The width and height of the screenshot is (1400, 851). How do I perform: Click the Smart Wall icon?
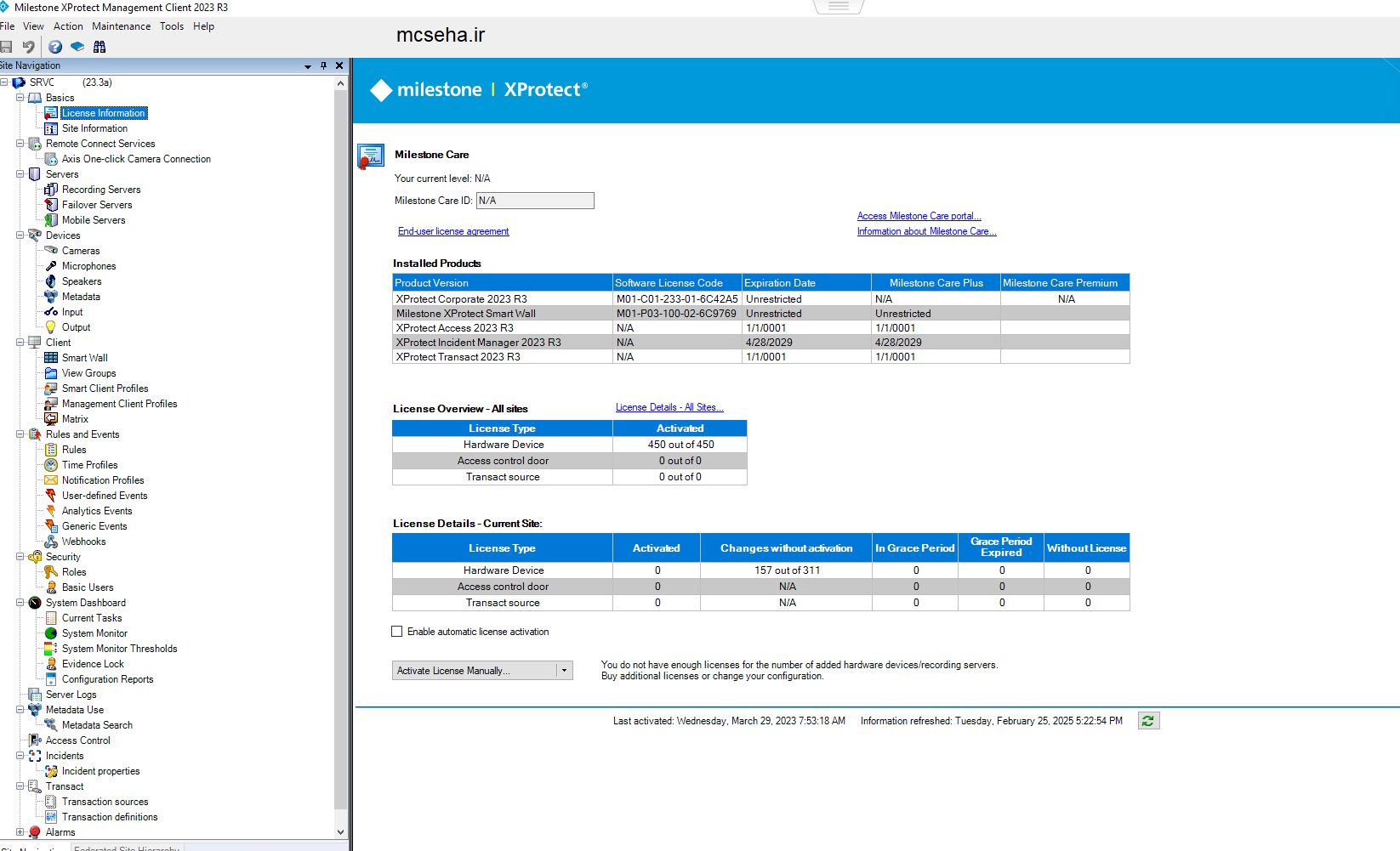tap(51, 358)
